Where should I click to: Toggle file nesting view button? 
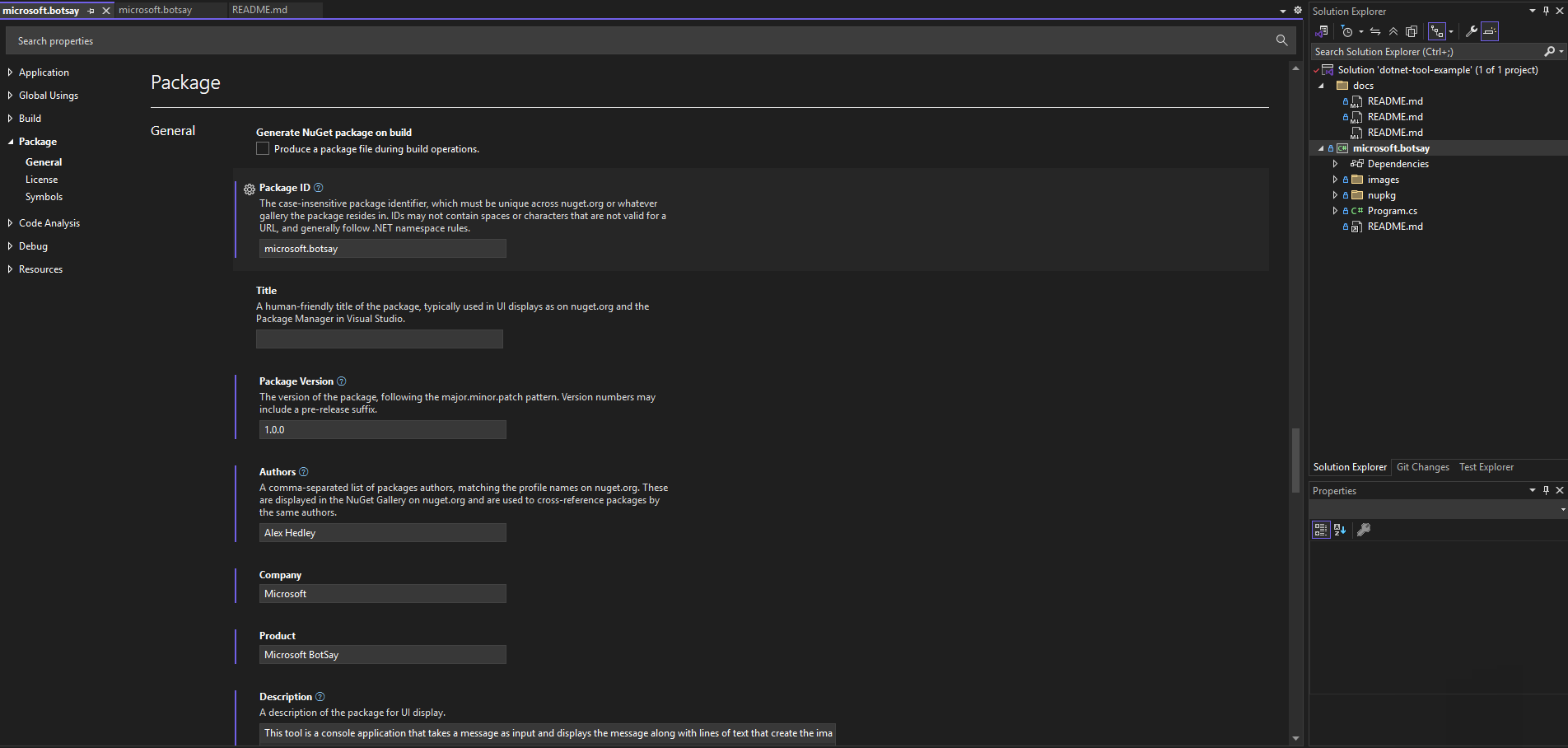(1437, 31)
